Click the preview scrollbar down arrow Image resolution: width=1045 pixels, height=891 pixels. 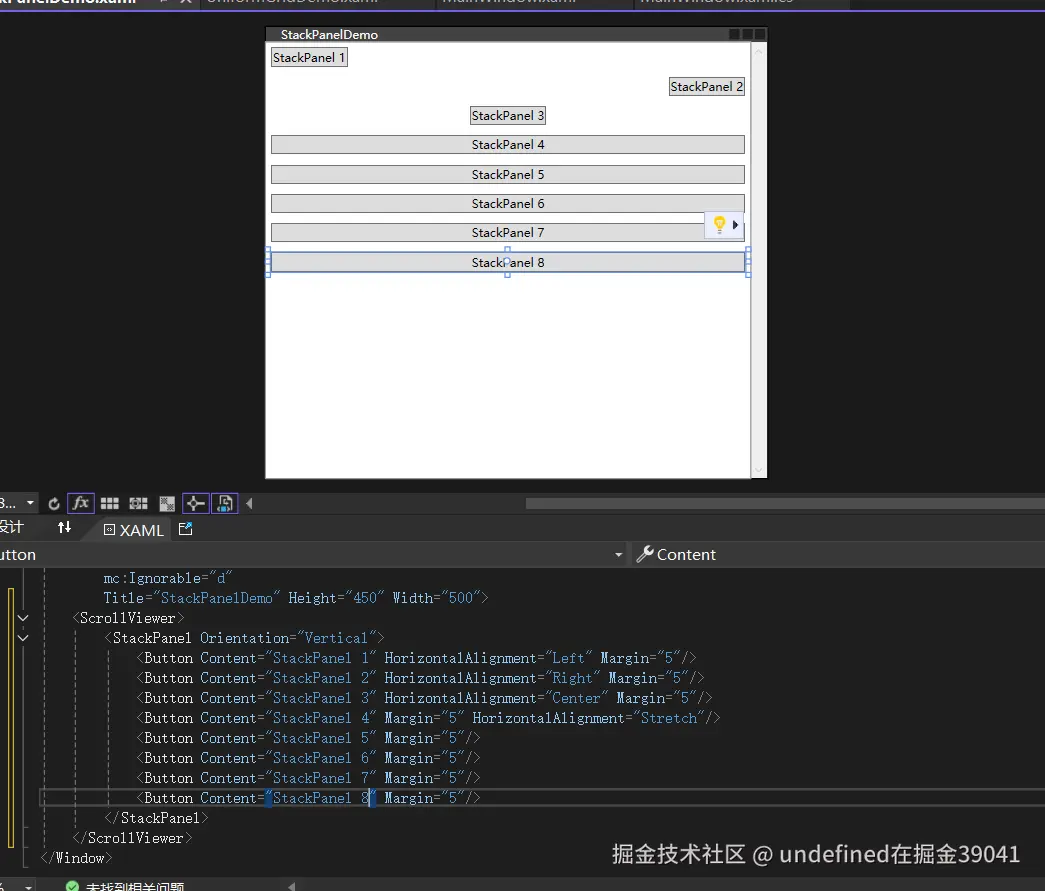coord(758,470)
